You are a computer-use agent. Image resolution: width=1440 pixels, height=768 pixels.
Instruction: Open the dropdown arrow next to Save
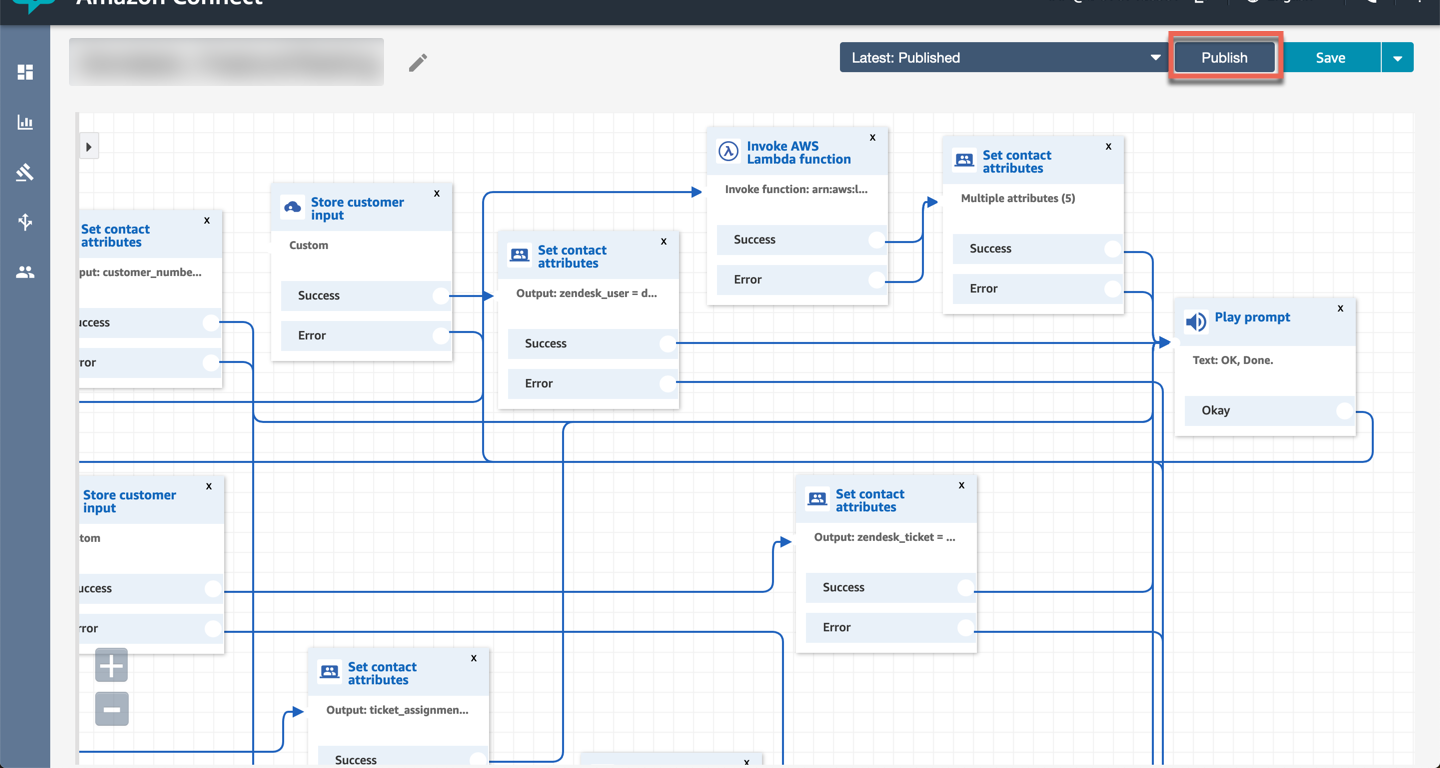click(x=1397, y=58)
